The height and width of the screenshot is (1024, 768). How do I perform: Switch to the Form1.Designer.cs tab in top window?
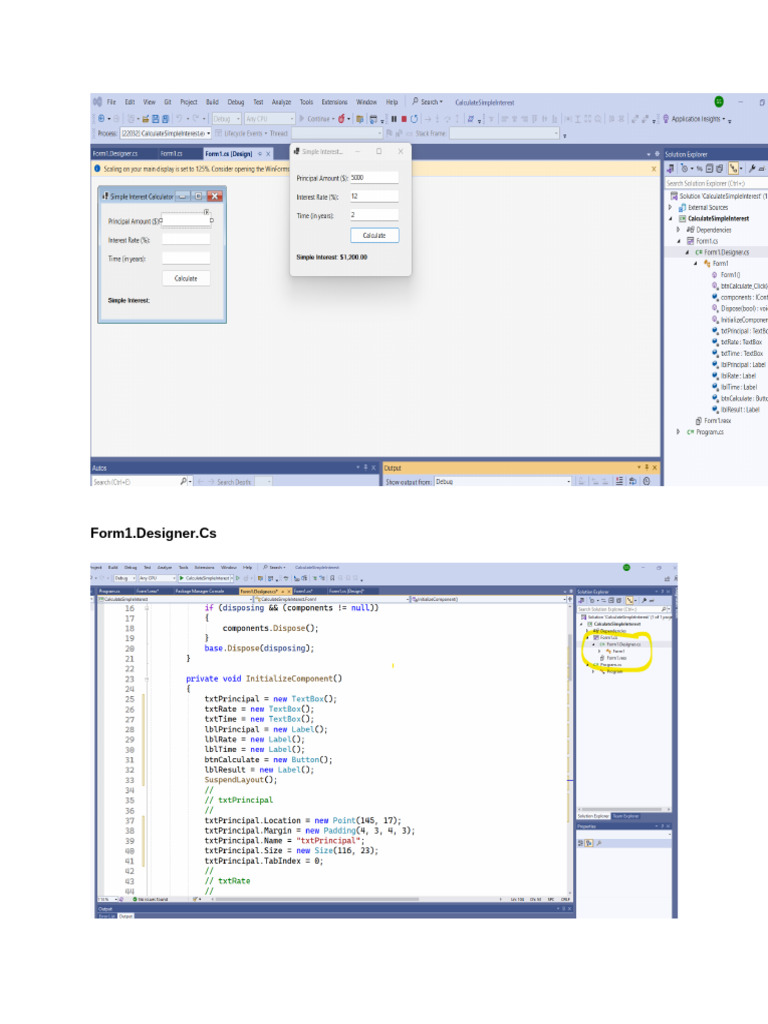click(x=115, y=154)
